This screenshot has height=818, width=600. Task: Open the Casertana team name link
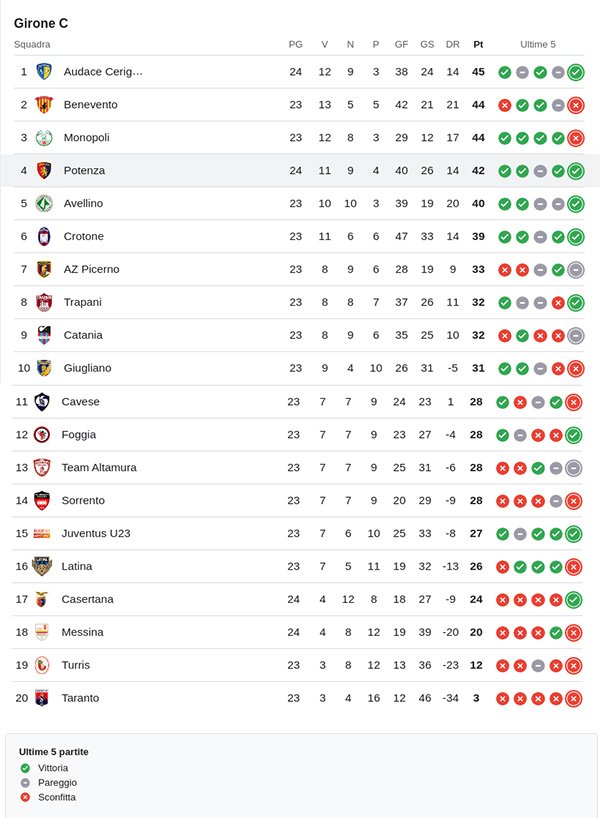87,599
